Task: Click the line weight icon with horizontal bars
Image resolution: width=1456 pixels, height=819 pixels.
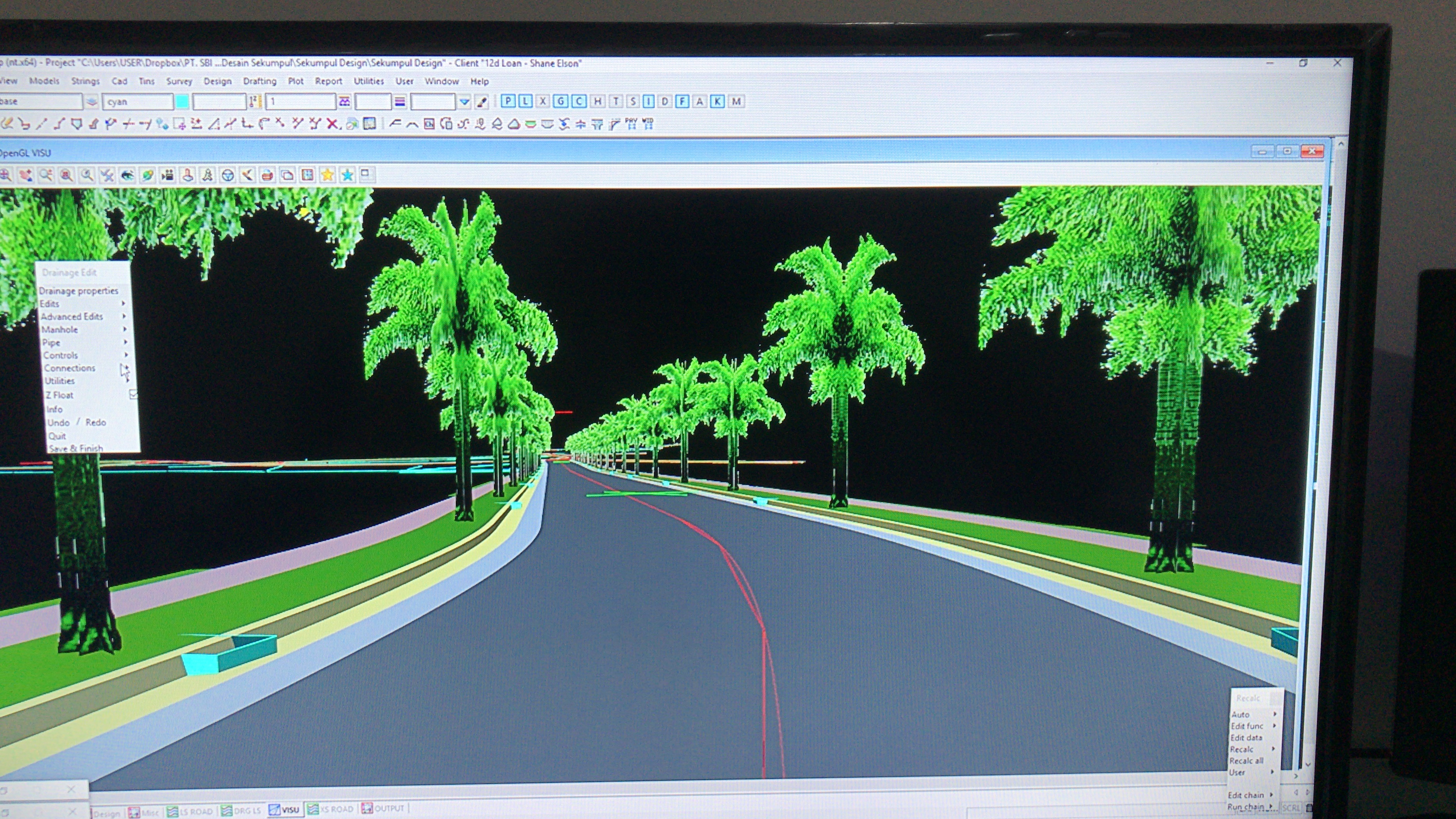Action: 400,102
